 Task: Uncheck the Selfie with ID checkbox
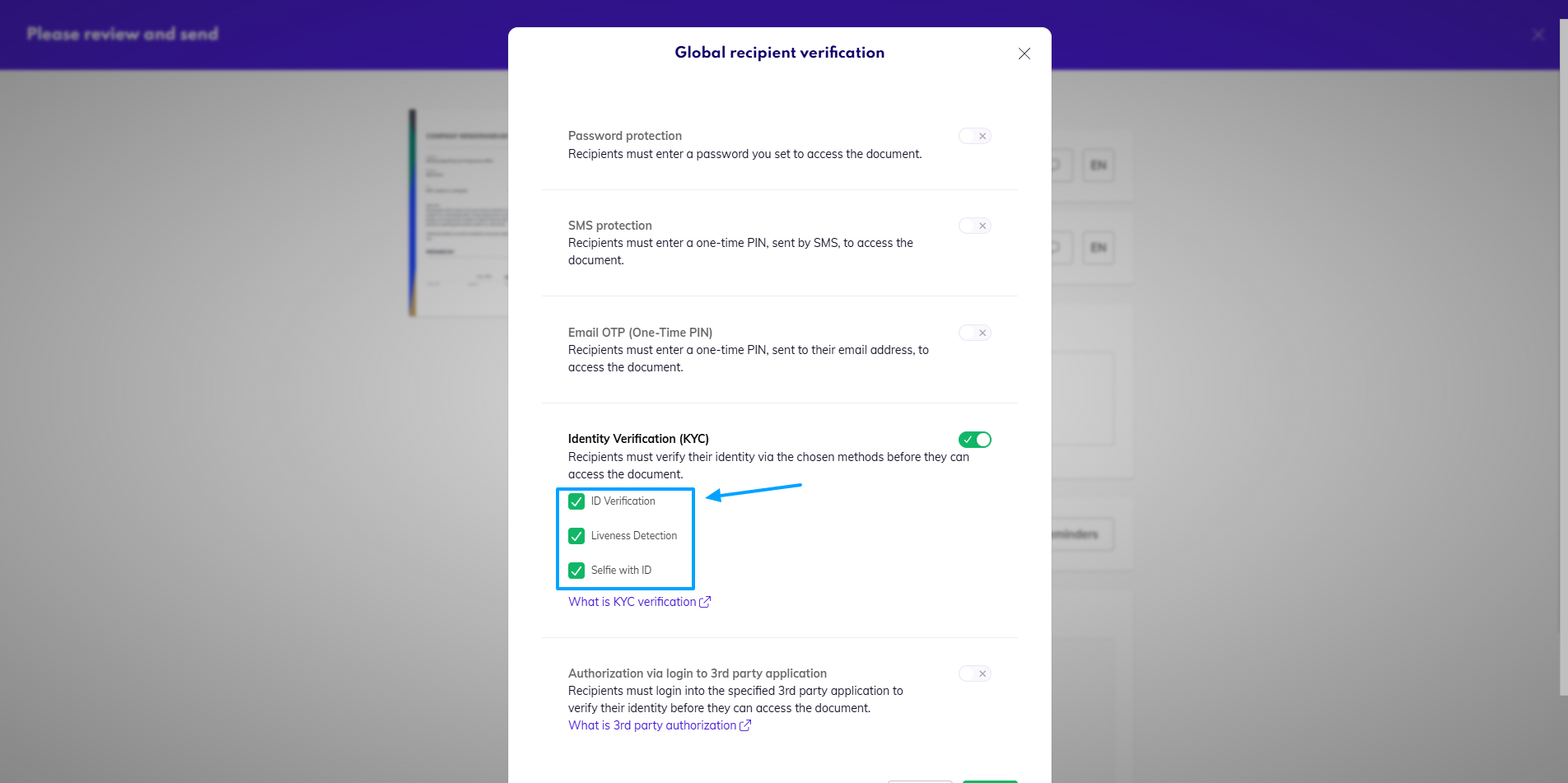tap(576, 571)
